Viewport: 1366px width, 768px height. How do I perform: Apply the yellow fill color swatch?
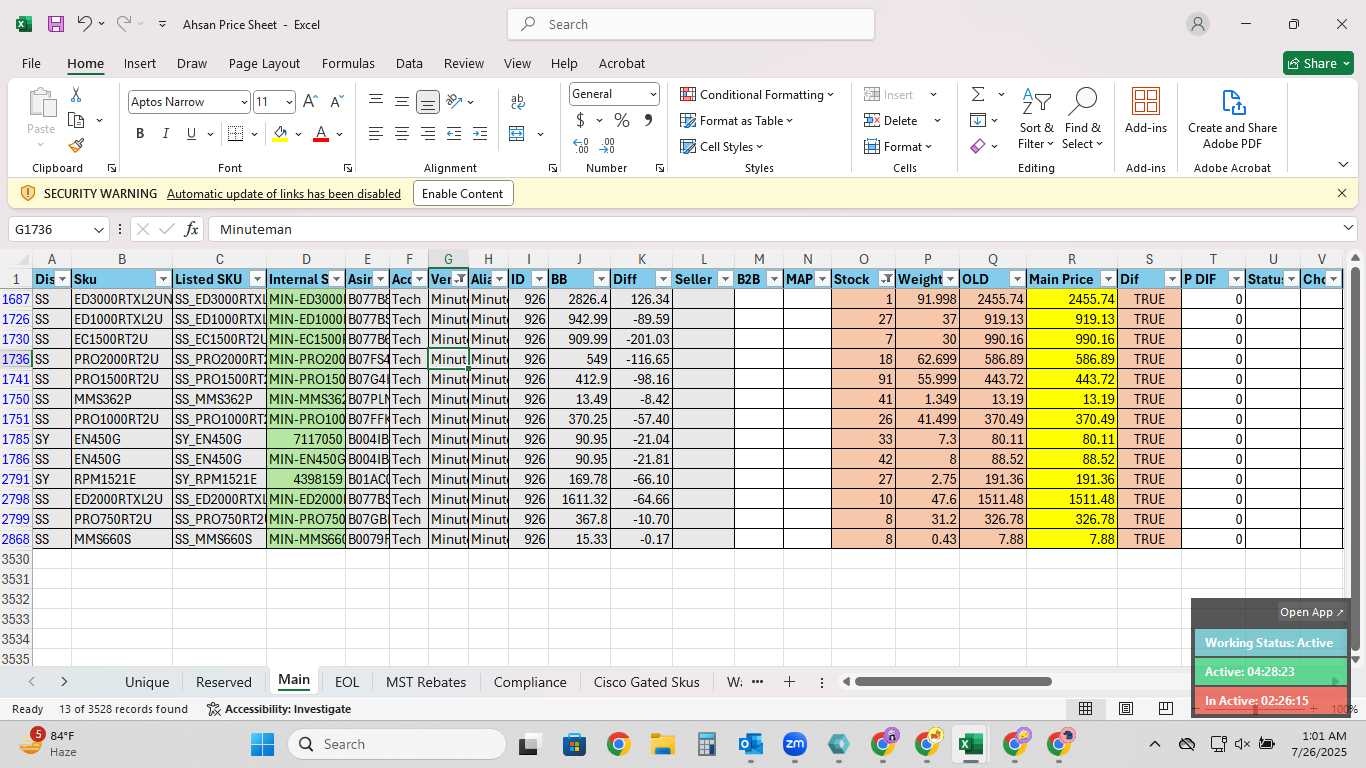click(x=280, y=134)
